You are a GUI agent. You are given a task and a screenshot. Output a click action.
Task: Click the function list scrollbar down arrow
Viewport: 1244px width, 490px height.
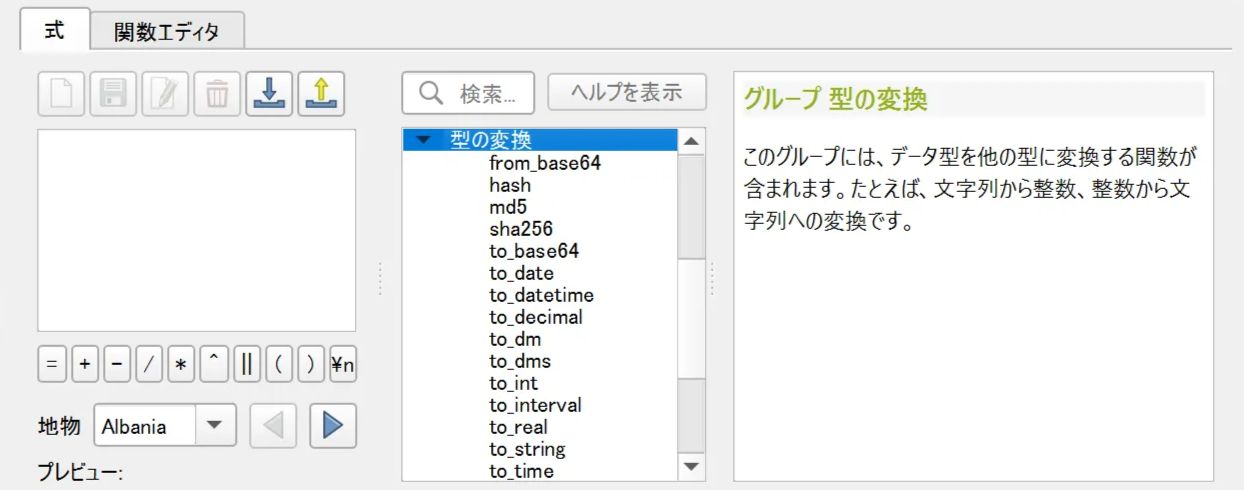pos(691,467)
